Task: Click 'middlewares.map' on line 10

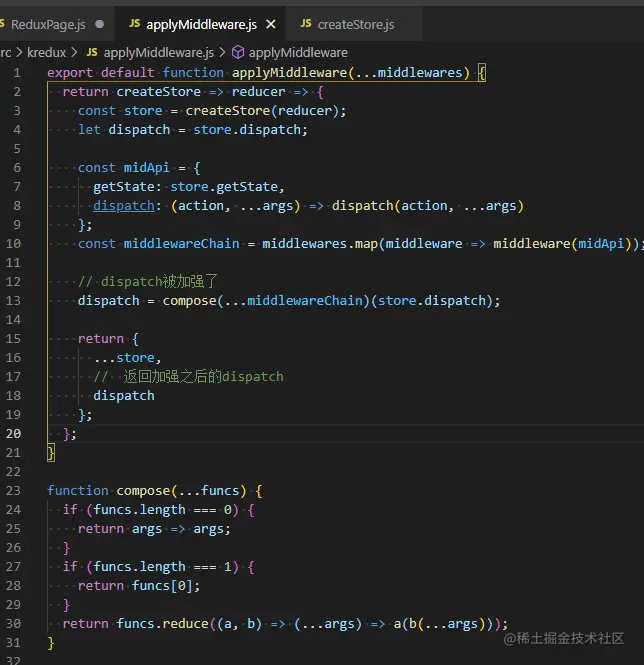Action: click(320, 244)
